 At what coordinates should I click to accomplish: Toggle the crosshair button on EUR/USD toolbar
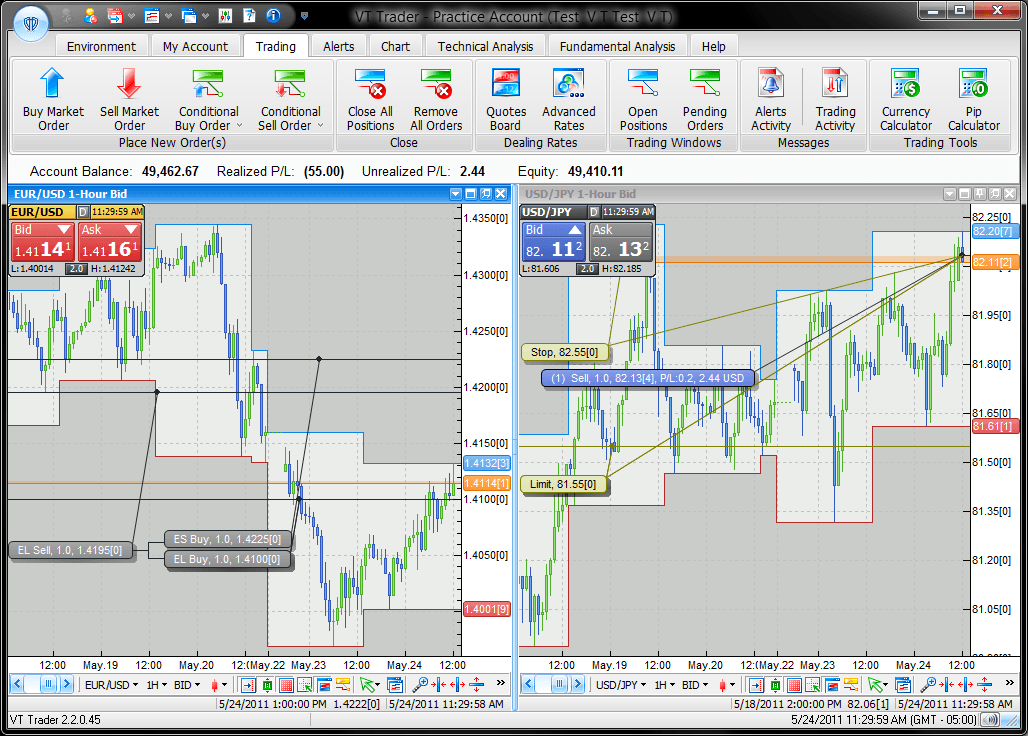tap(305, 685)
